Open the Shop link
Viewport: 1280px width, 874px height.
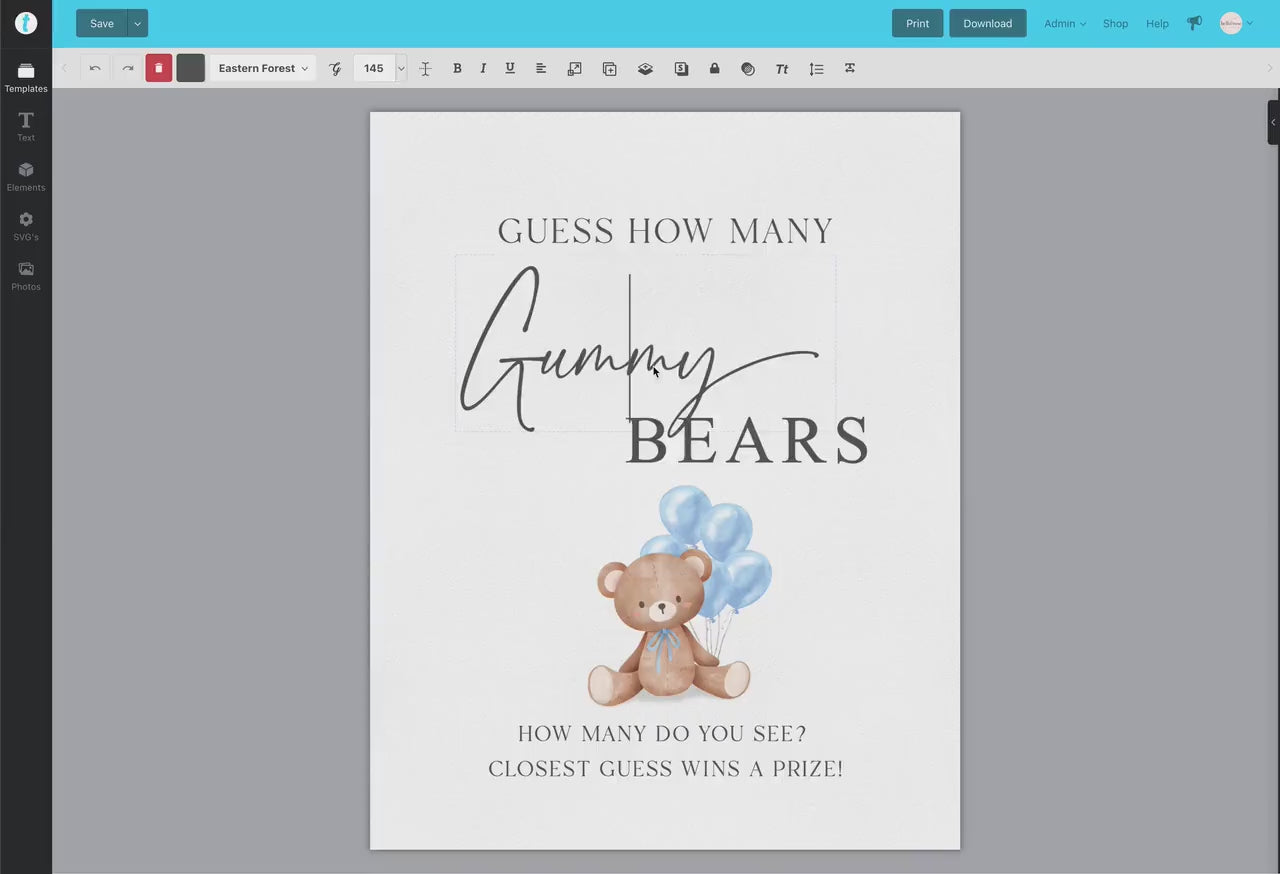pyautogui.click(x=1115, y=23)
